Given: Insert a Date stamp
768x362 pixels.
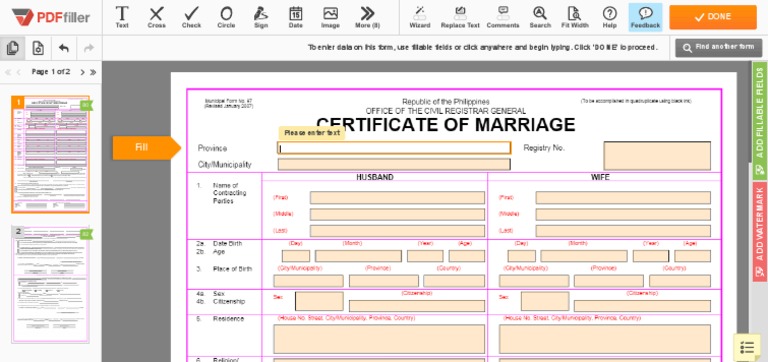Looking at the screenshot, I should [x=295, y=17].
